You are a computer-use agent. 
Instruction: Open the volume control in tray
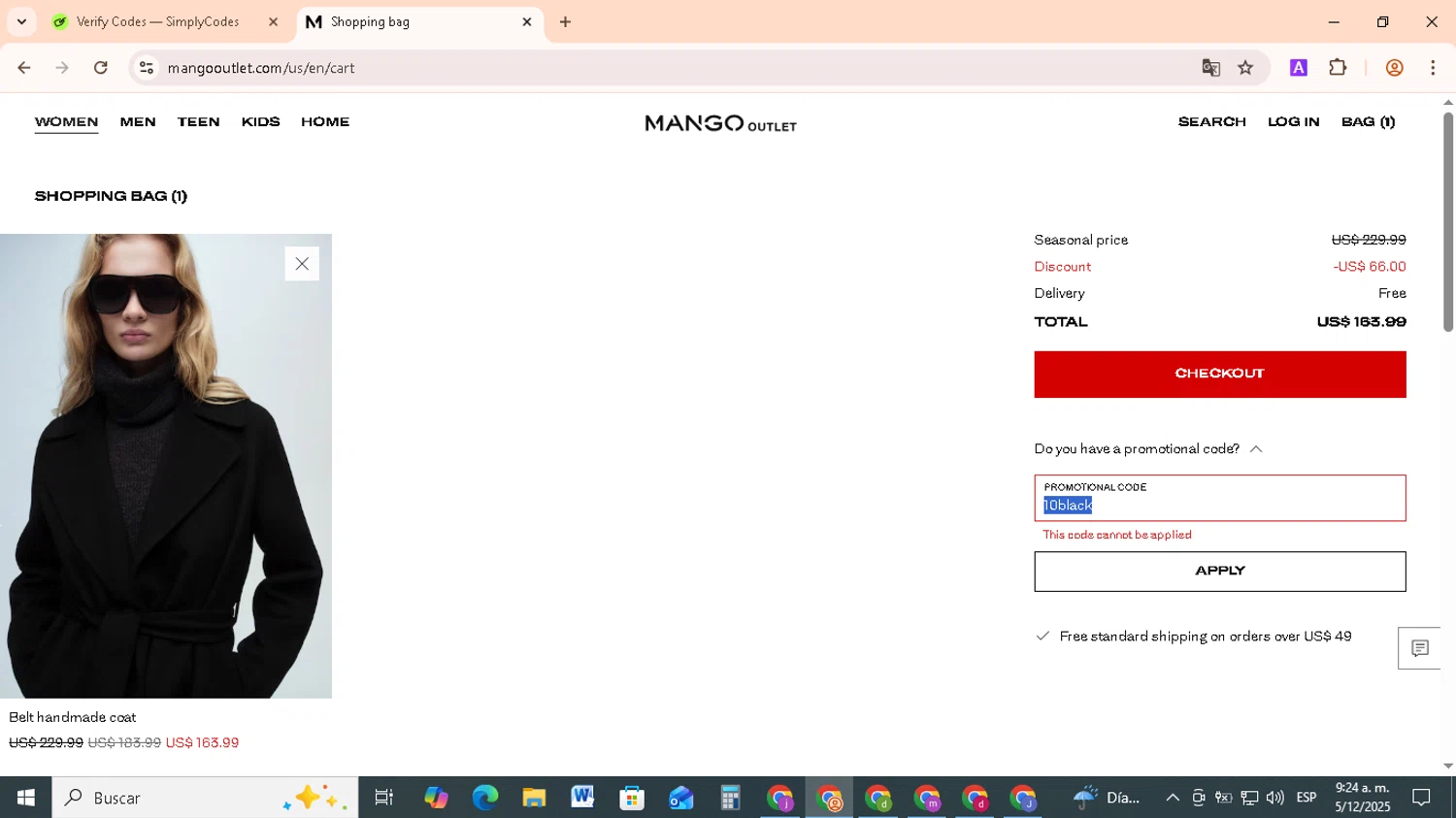[x=1274, y=798]
